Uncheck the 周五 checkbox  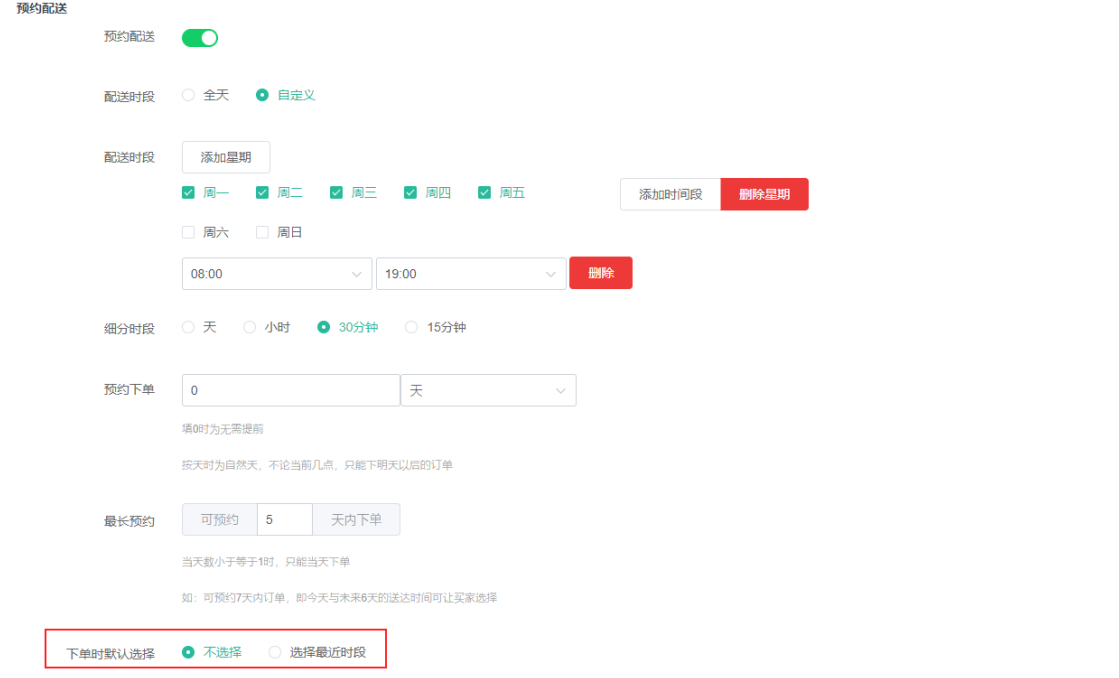click(x=484, y=193)
